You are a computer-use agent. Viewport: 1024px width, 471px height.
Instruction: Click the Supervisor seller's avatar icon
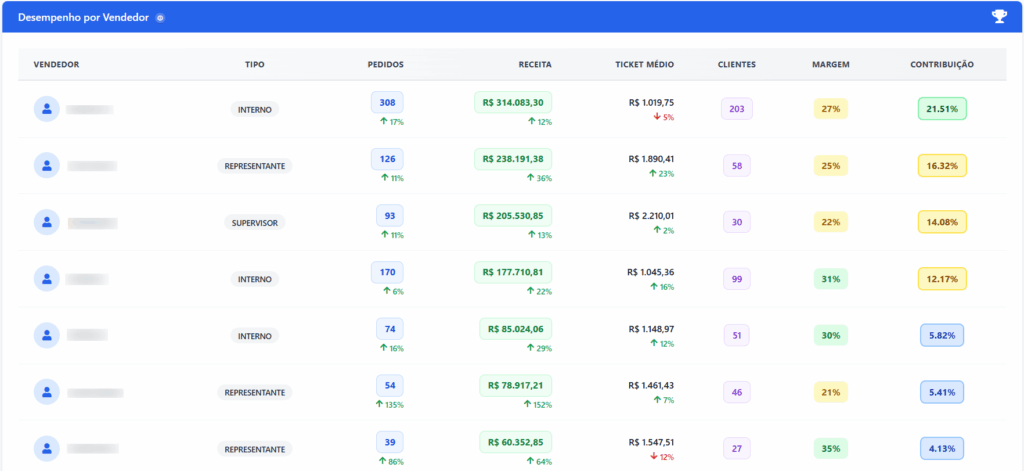click(46, 222)
